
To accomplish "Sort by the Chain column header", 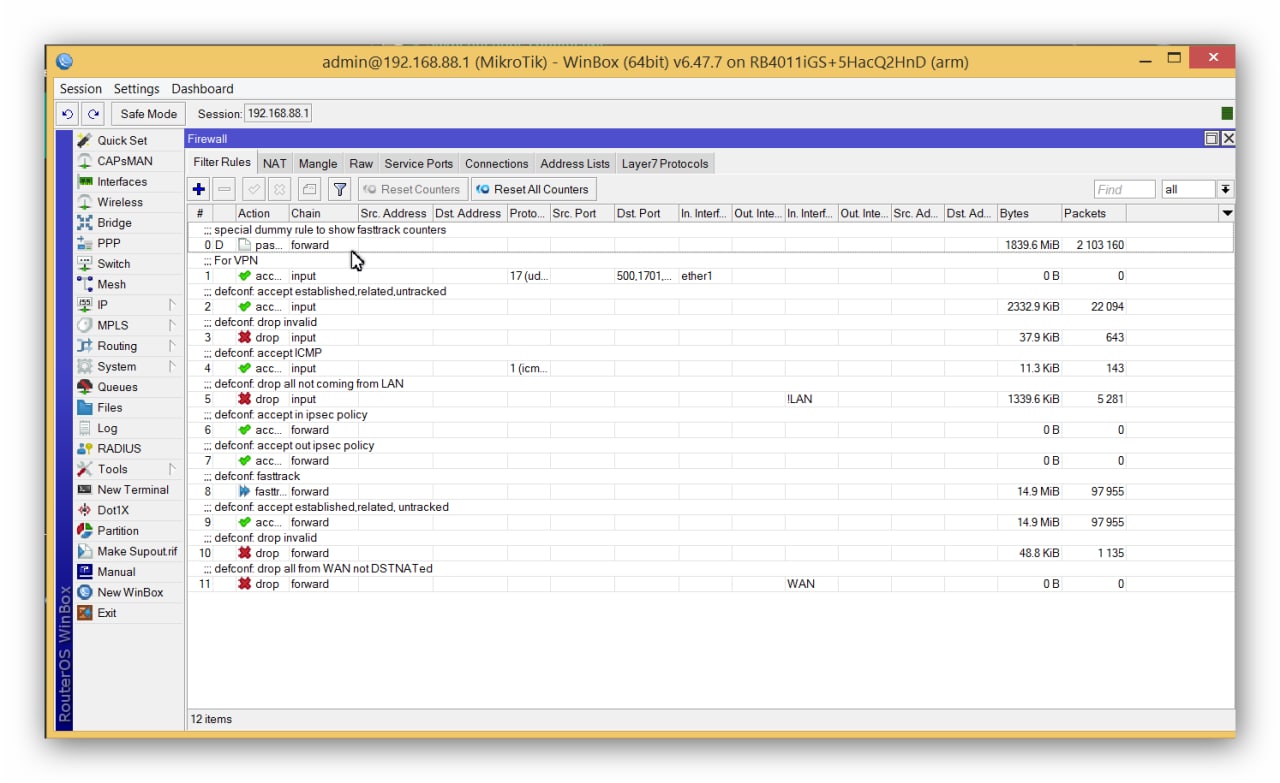I will coord(323,213).
